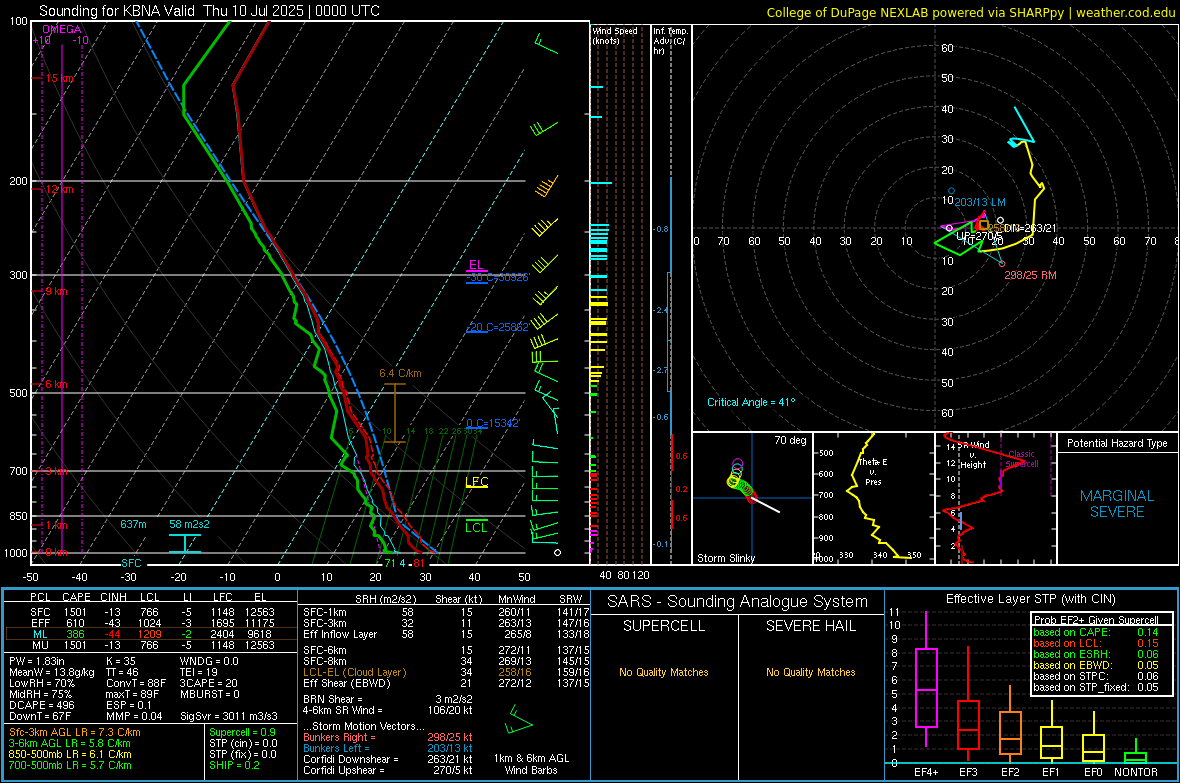Screen dimensions: 1180x783
Task: Select the 'Theta-E v. Pres' plot label
Action: (873, 471)
